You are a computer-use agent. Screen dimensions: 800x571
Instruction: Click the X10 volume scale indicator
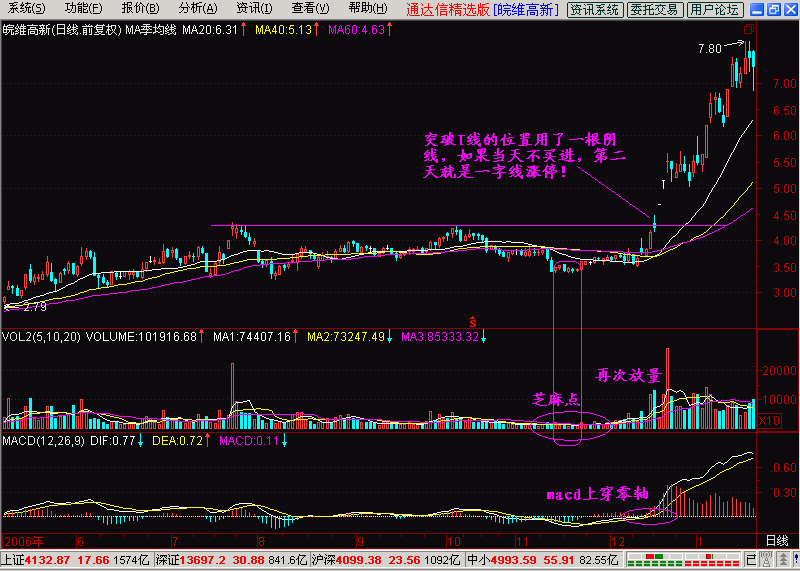click(x=770, y=421)
